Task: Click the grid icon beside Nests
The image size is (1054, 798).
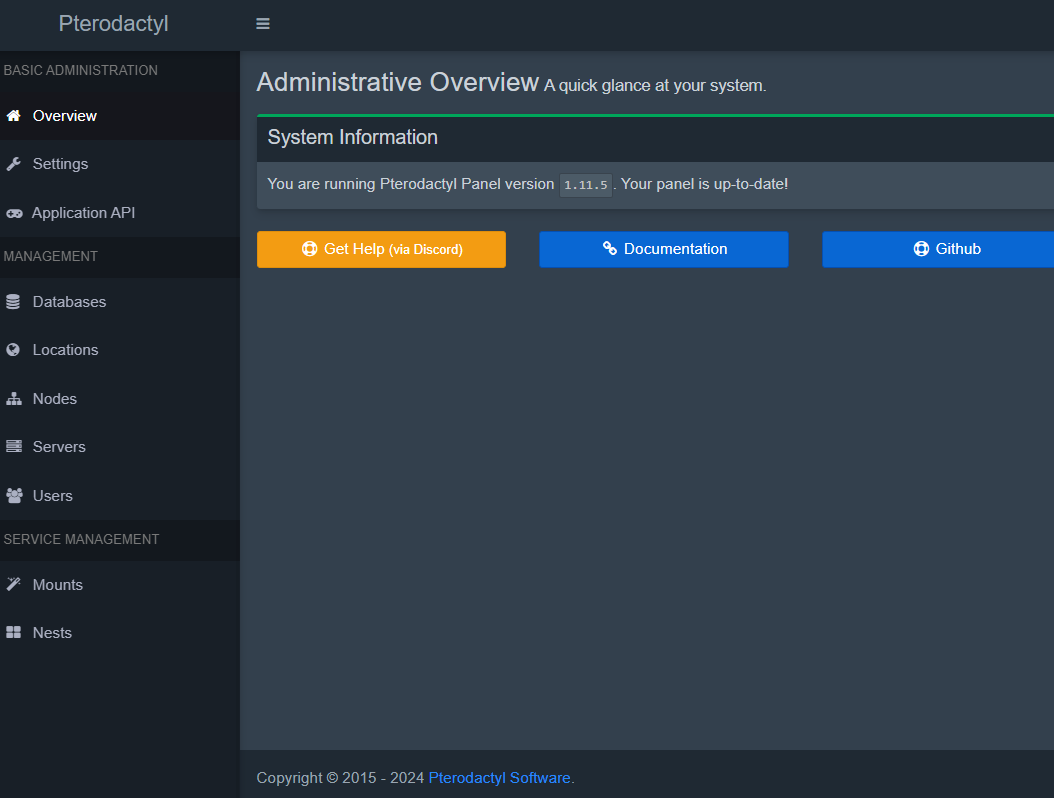Action: [x=13, y=633]
